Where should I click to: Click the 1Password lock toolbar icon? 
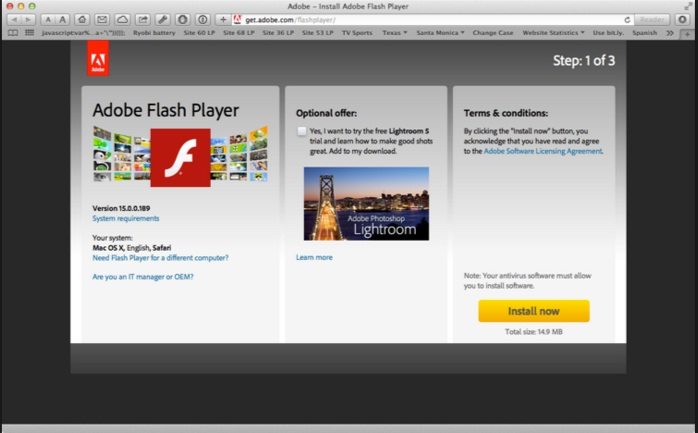(183, 20)
